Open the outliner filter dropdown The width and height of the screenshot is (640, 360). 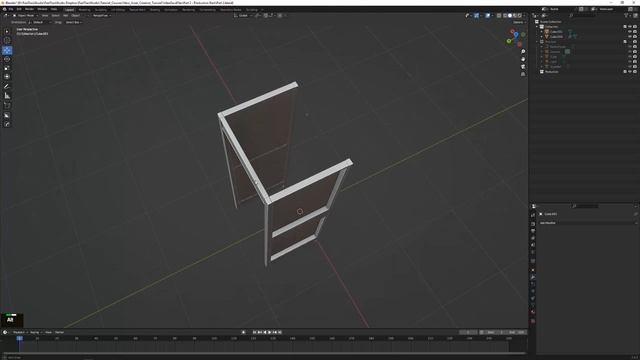(627, 16)
